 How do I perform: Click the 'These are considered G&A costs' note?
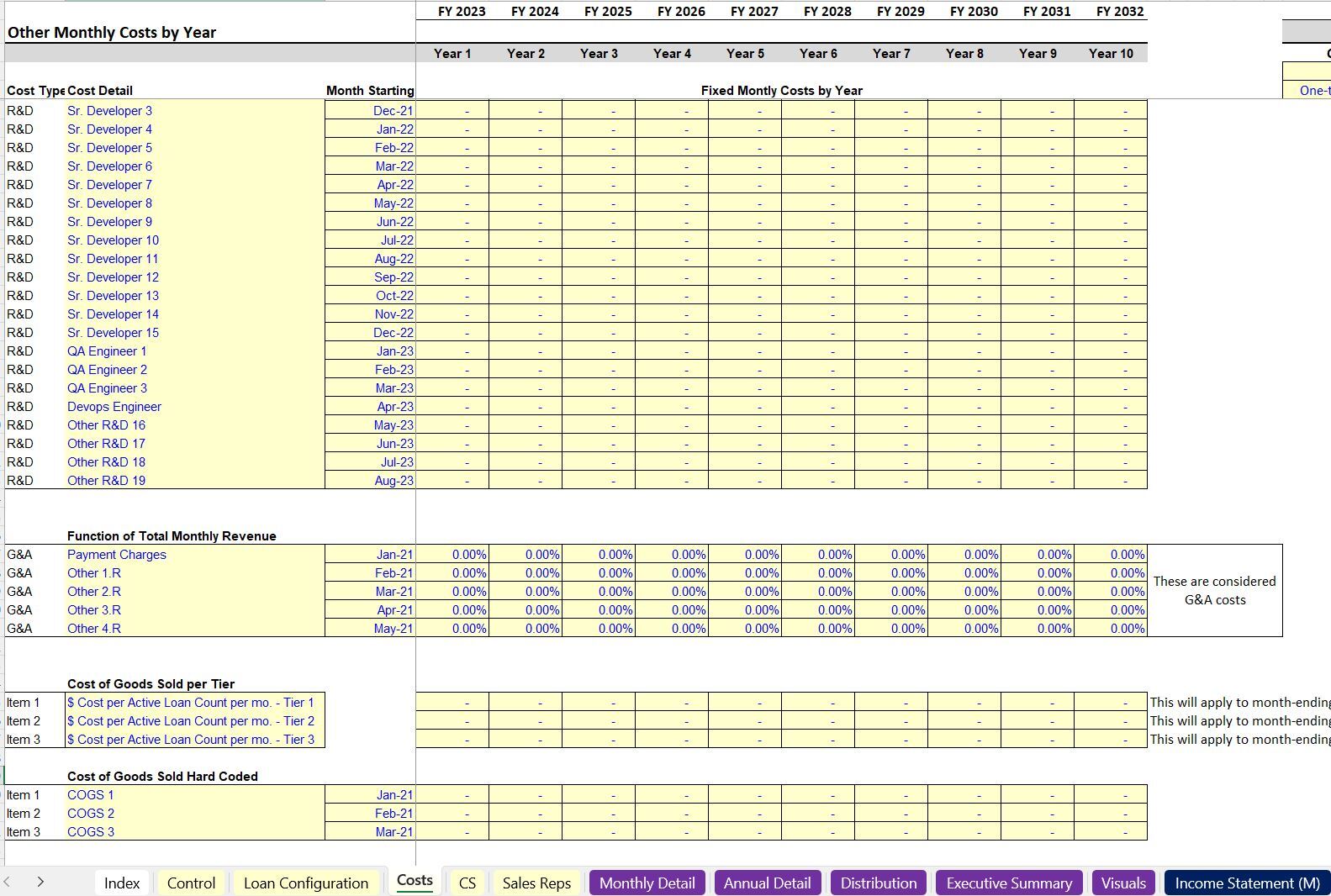tap(1215, 590)
